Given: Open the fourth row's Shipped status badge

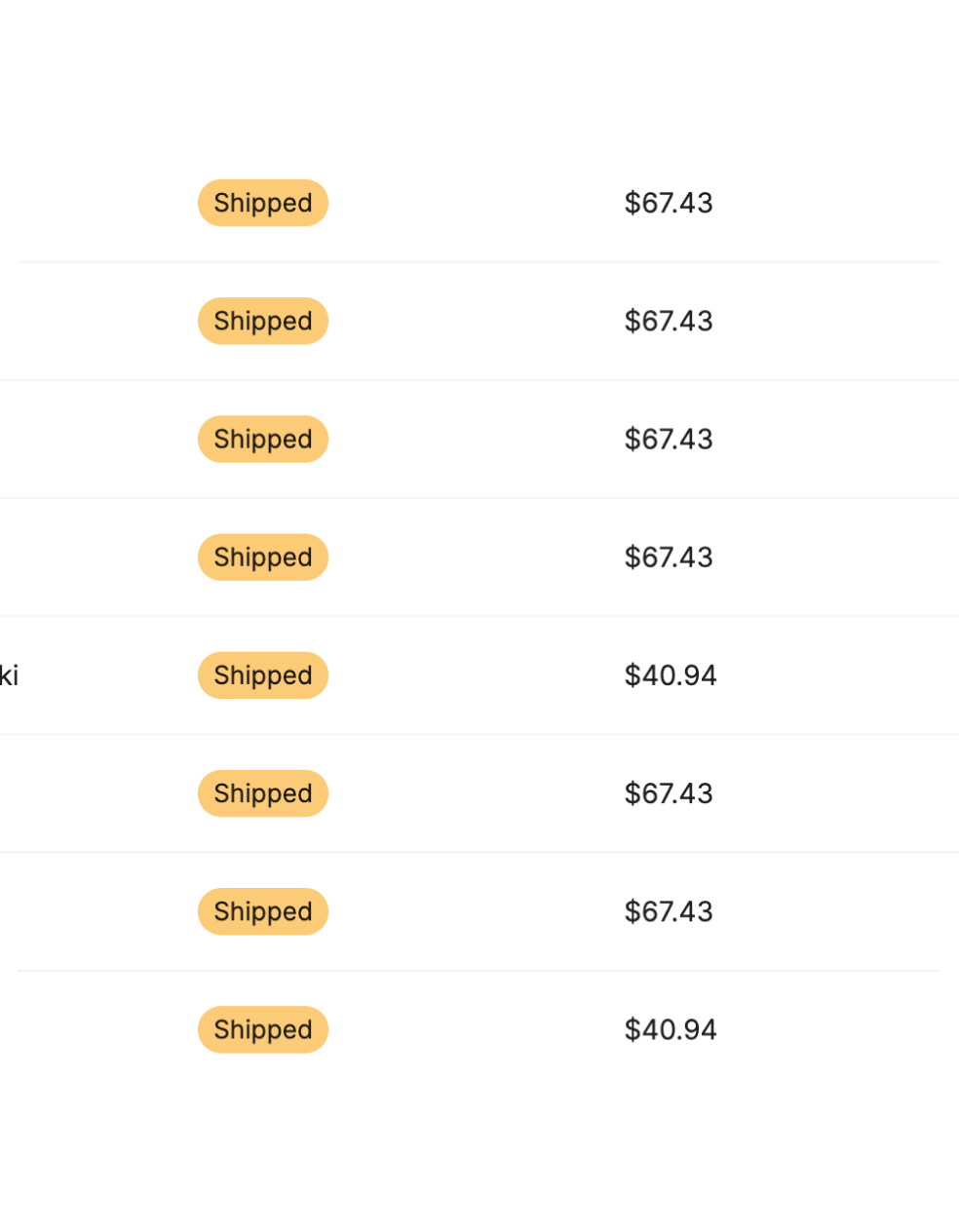Looking at the screenshot, I should click(263, 558).
